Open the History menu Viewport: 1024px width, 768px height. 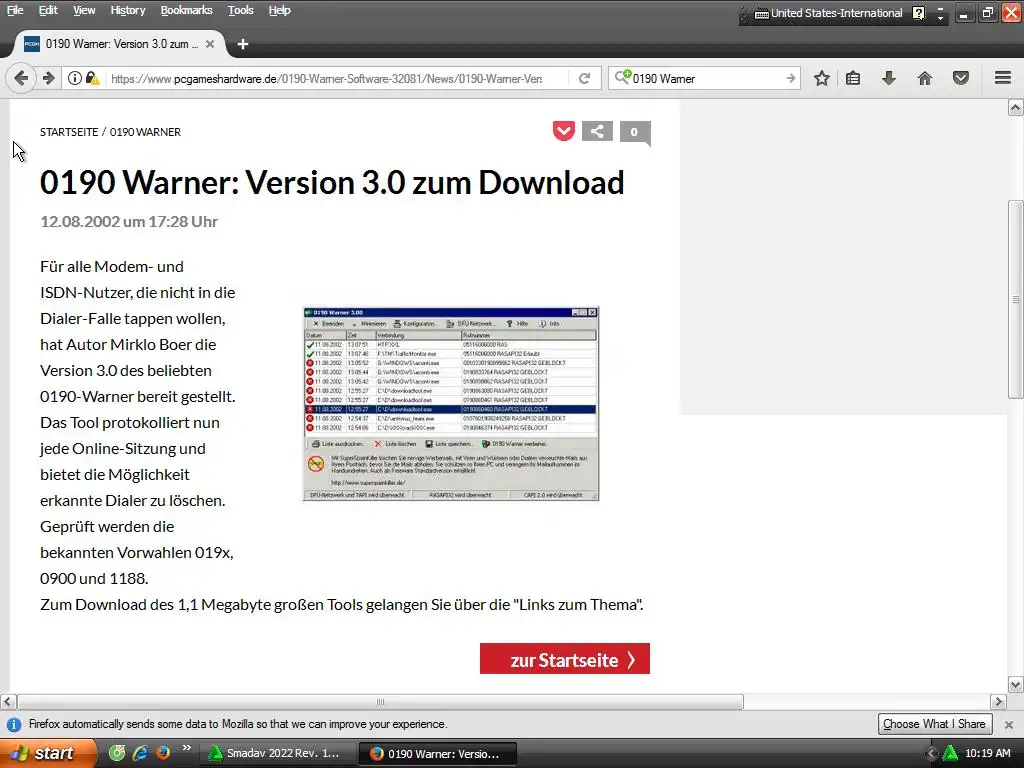[x=127, y=10]
